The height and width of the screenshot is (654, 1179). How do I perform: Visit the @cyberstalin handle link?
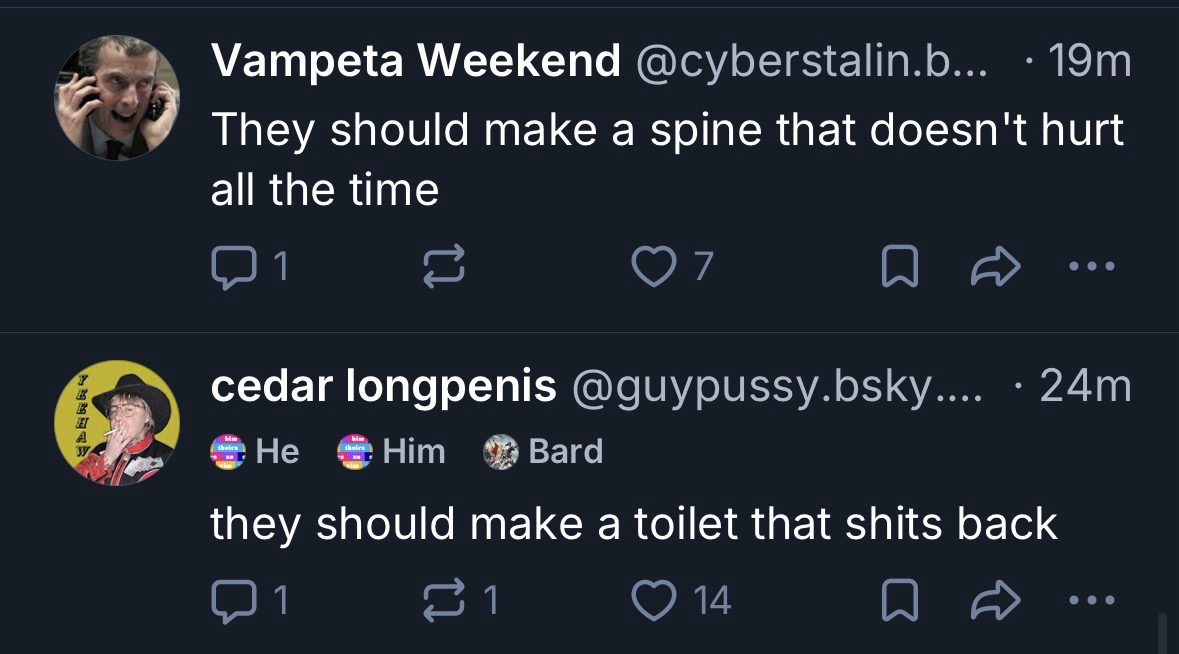click(808, 63)
